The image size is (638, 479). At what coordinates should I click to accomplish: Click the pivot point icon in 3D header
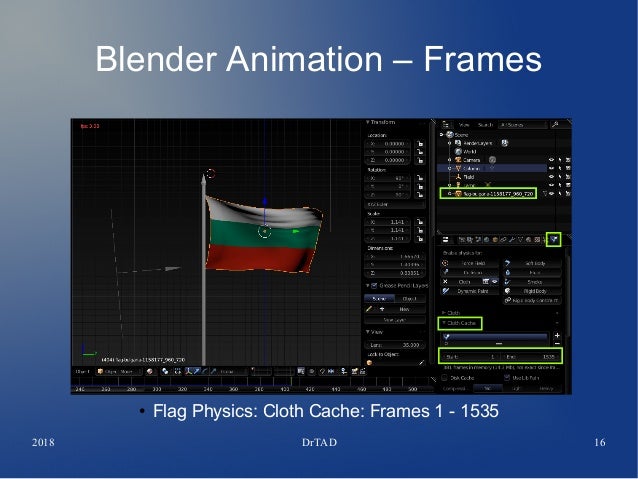(165, 371)
